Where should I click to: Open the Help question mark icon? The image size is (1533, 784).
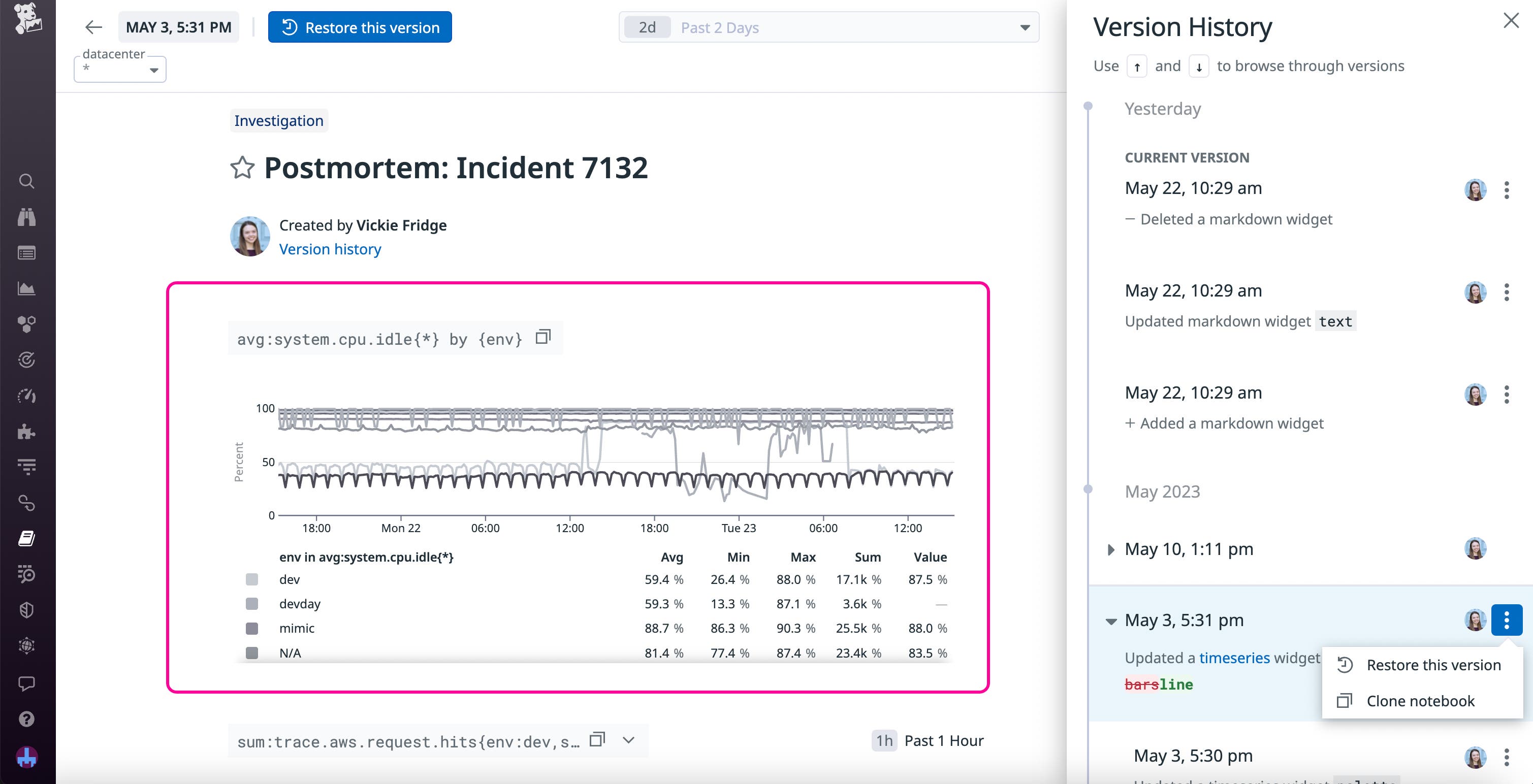pyautogui.click(x=26, y=719)
